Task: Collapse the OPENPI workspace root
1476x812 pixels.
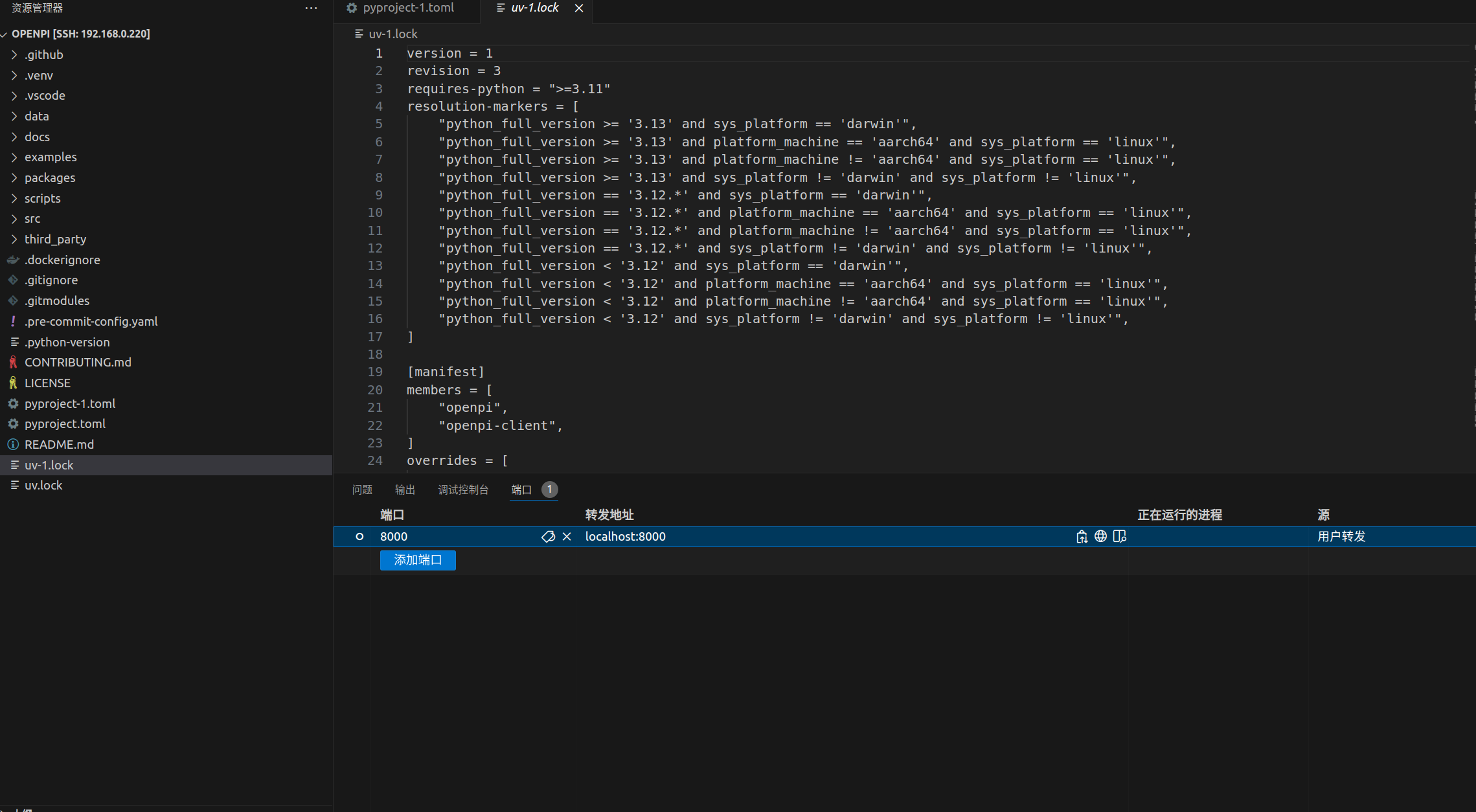Action: click(x=80, y=34)
